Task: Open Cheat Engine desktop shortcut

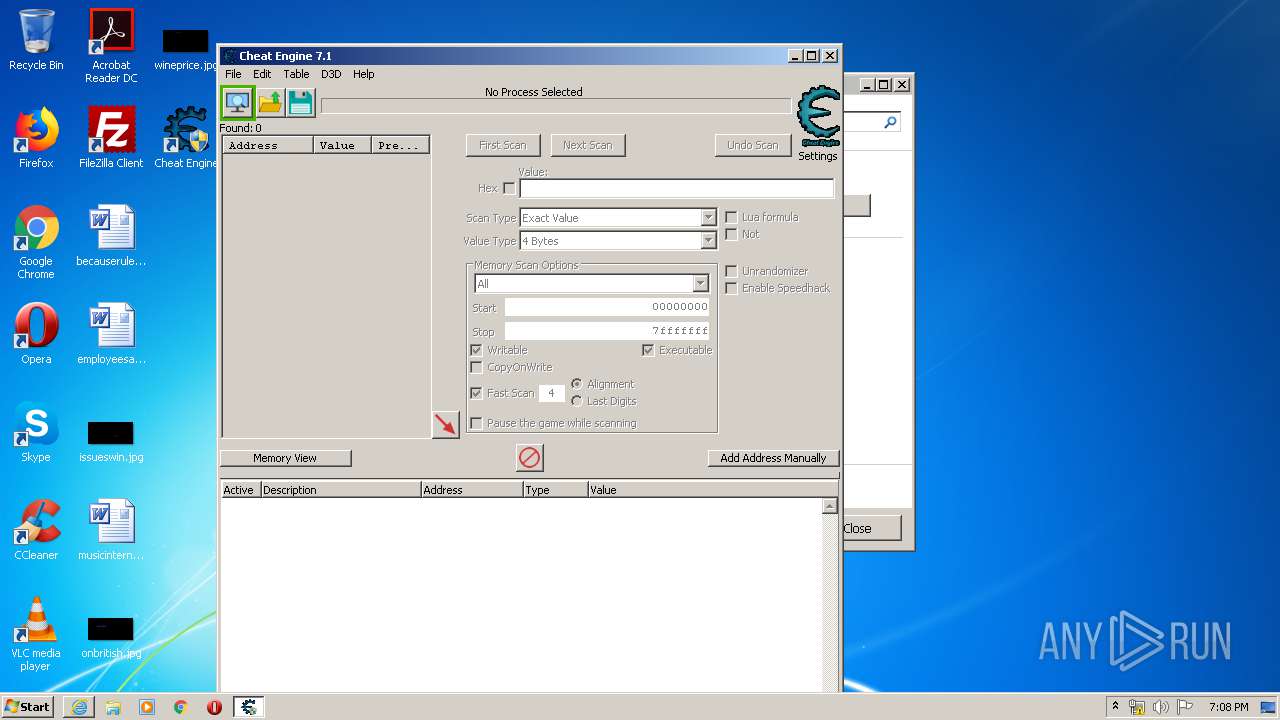Action: (x=185, y=138)
